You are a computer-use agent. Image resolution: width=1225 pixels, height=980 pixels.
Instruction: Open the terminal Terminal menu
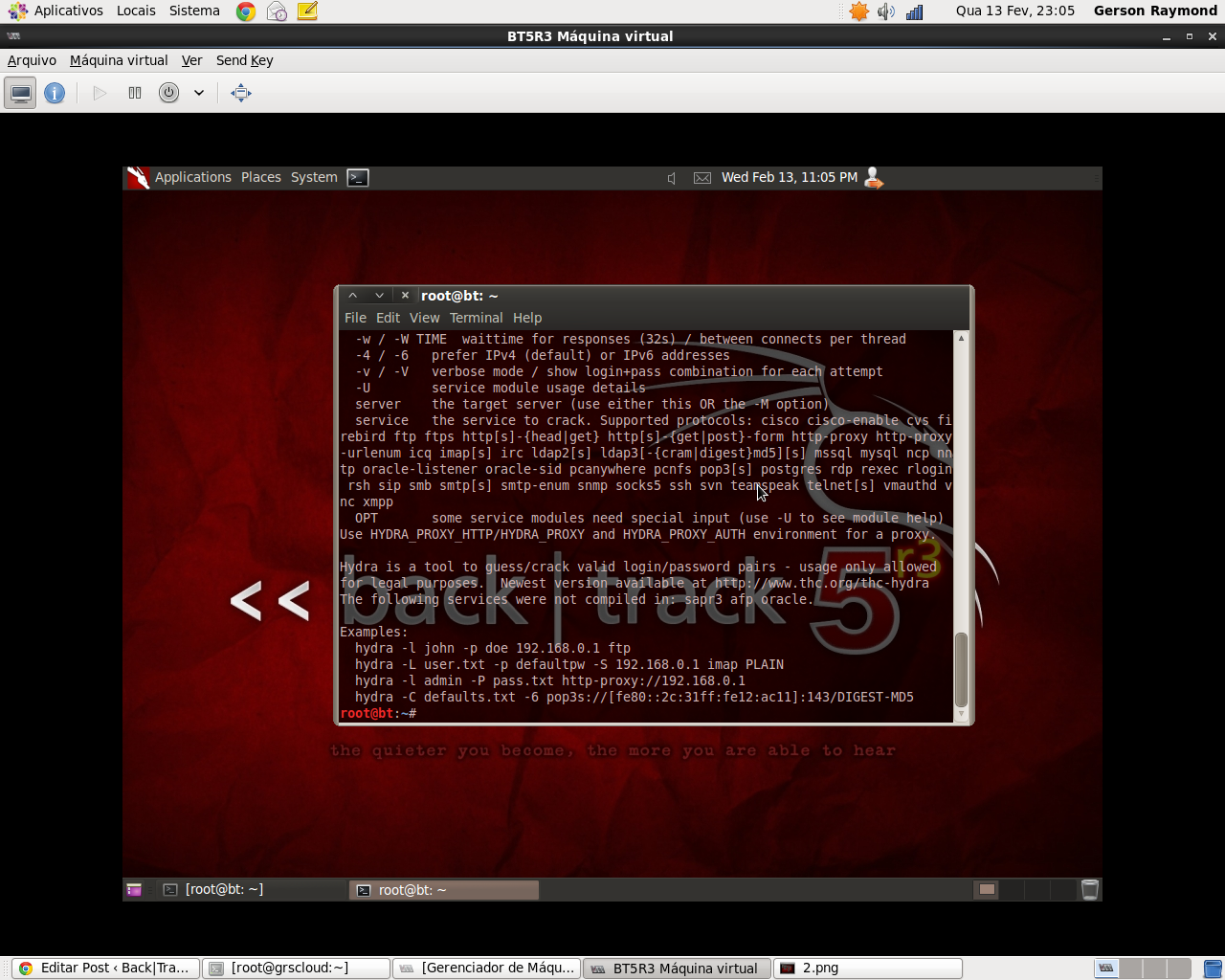476,318
